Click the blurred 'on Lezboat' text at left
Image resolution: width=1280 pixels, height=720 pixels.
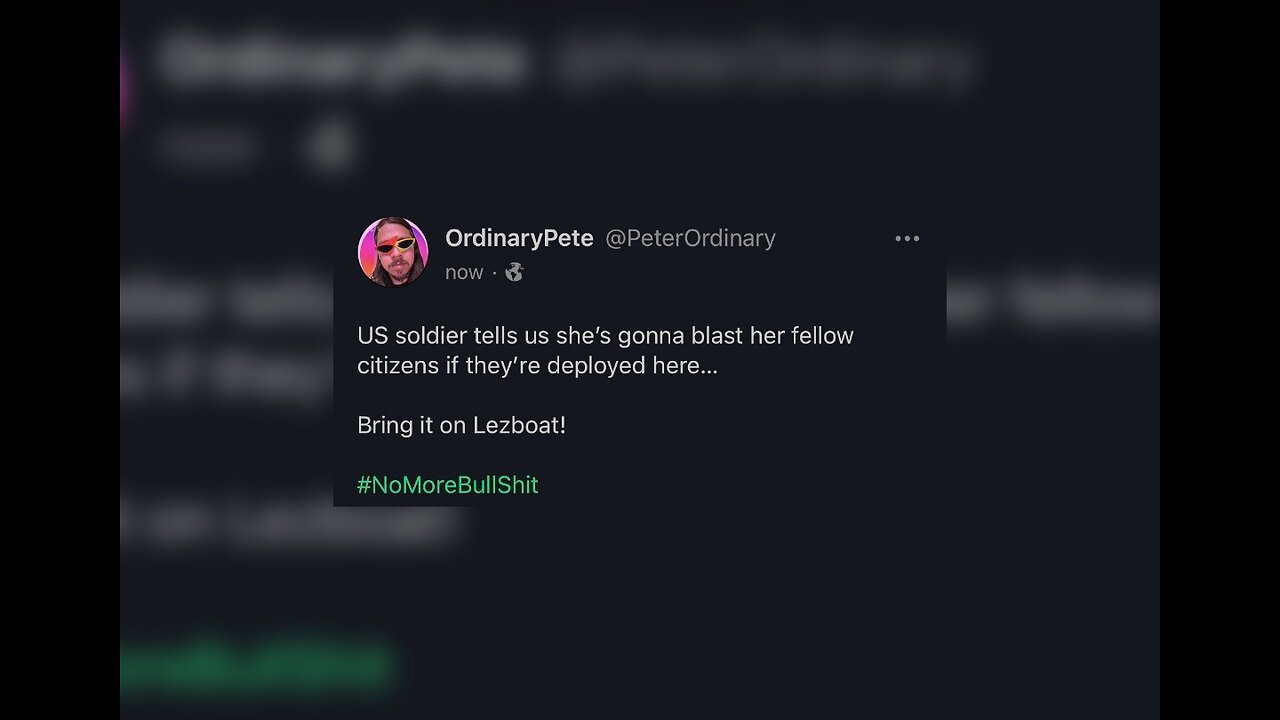[x=290, y=524]
